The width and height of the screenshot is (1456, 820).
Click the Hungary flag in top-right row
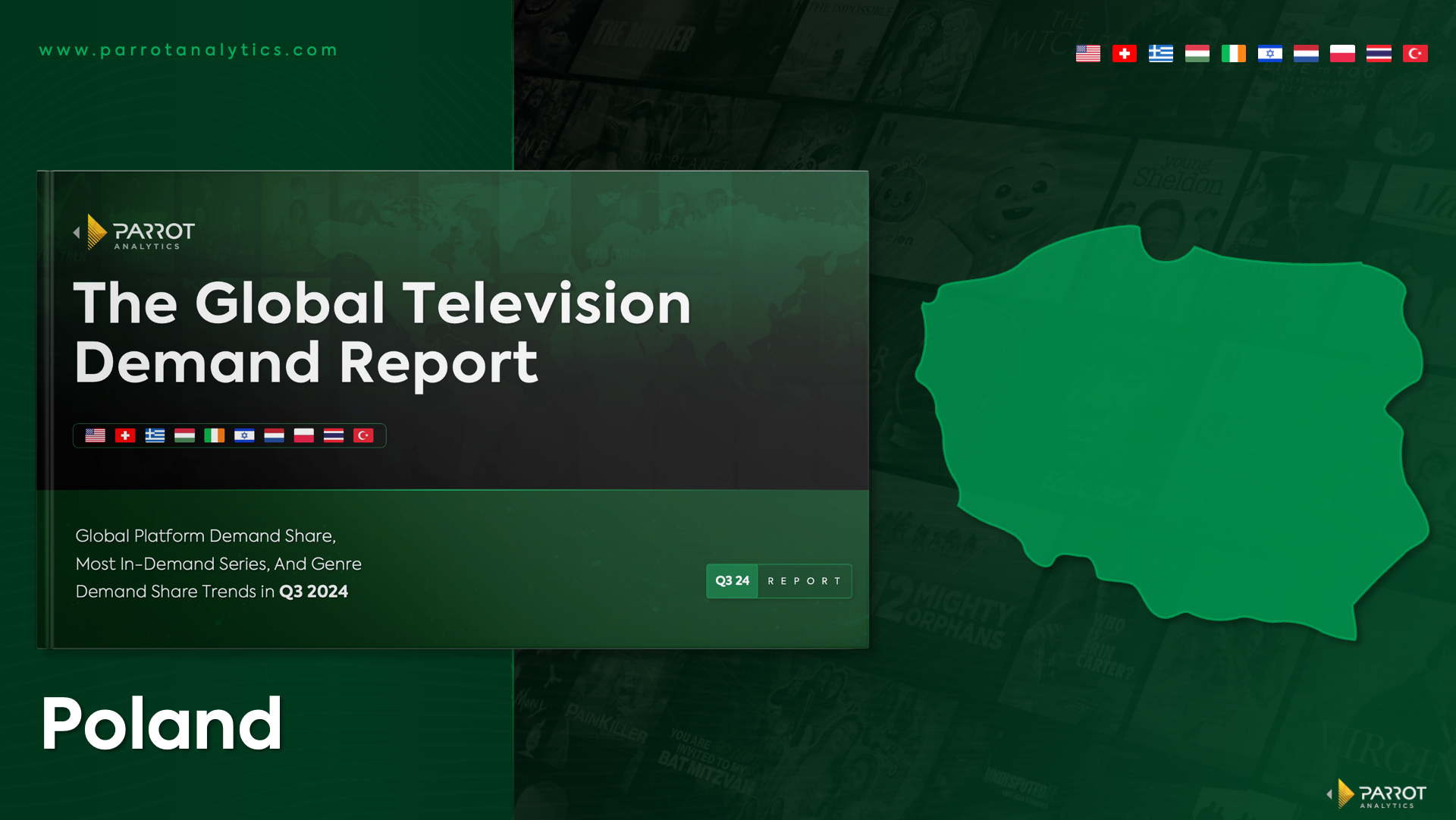click(1197, 53)
